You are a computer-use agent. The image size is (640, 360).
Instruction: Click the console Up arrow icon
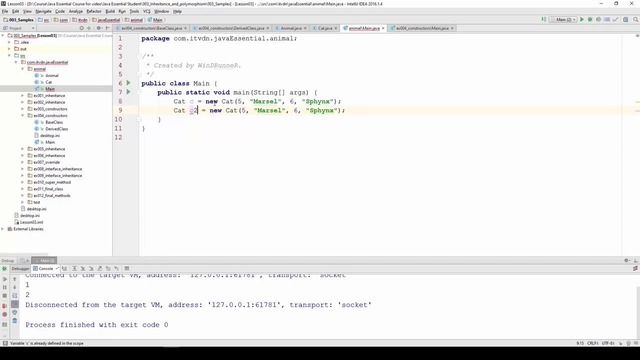pyautogui.click(x=15, y=279)
